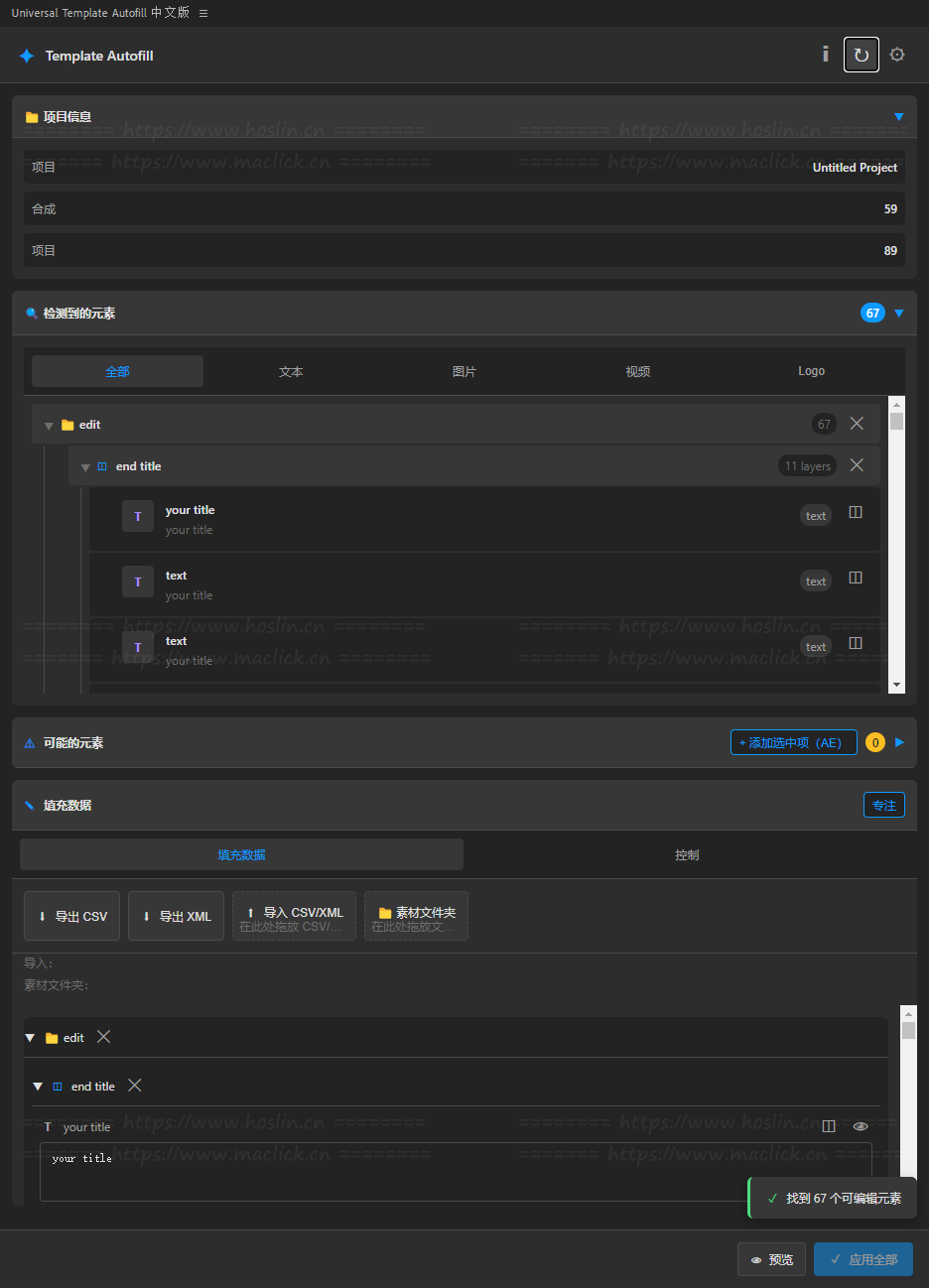Click 导入 CSV/XML drop zone
Image resolution: width=929 pixels, height=1288 pixels.
click(x=294, y=916)
